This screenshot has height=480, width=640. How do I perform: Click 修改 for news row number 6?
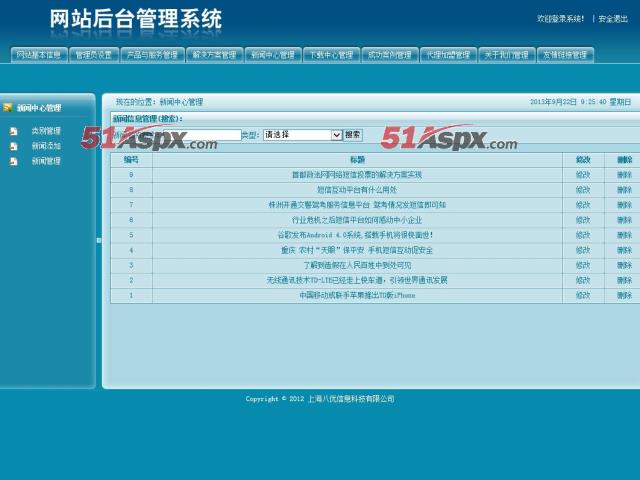coord(583,220)
